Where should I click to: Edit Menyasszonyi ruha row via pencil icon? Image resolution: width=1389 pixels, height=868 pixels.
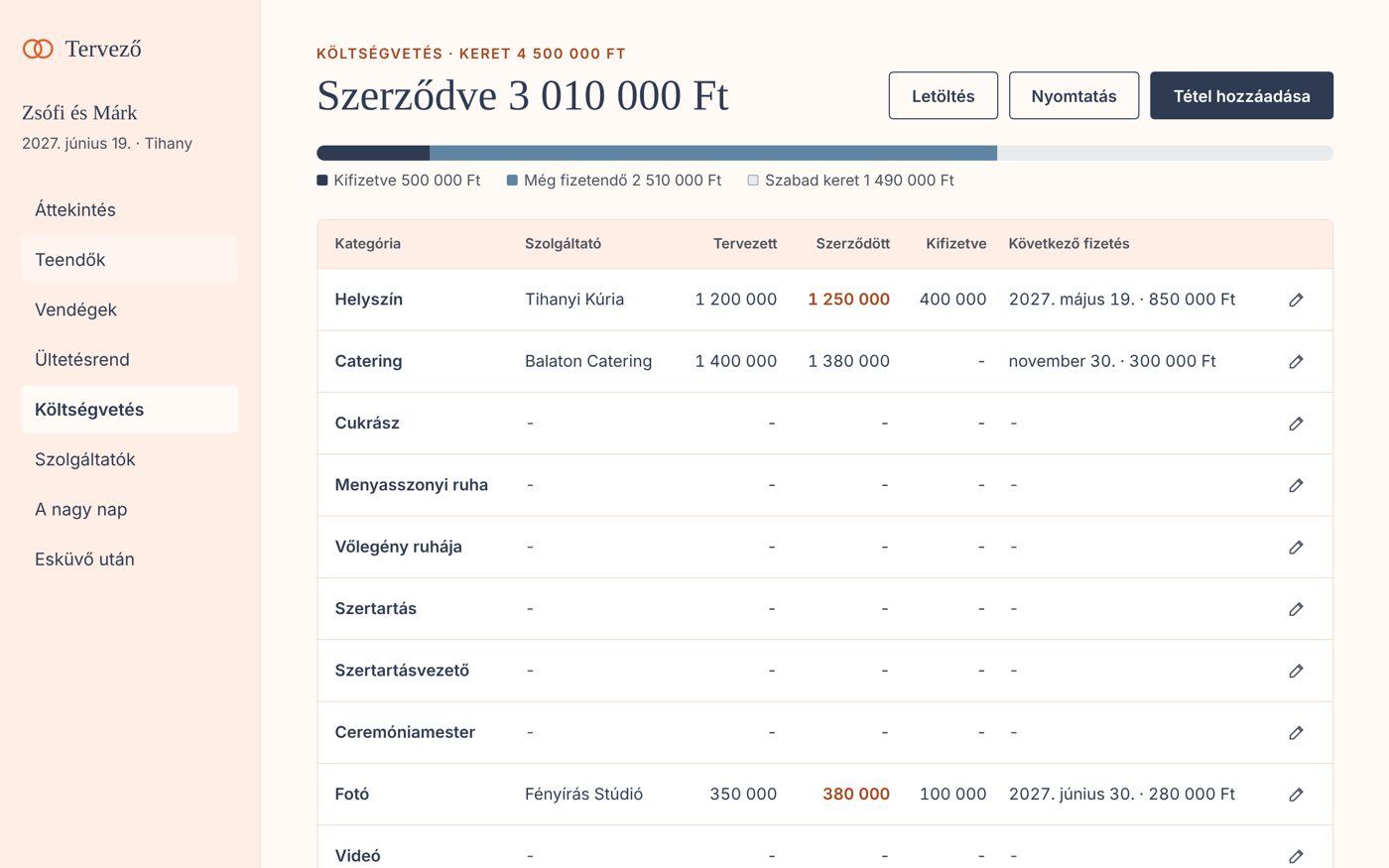(1296, 485)
